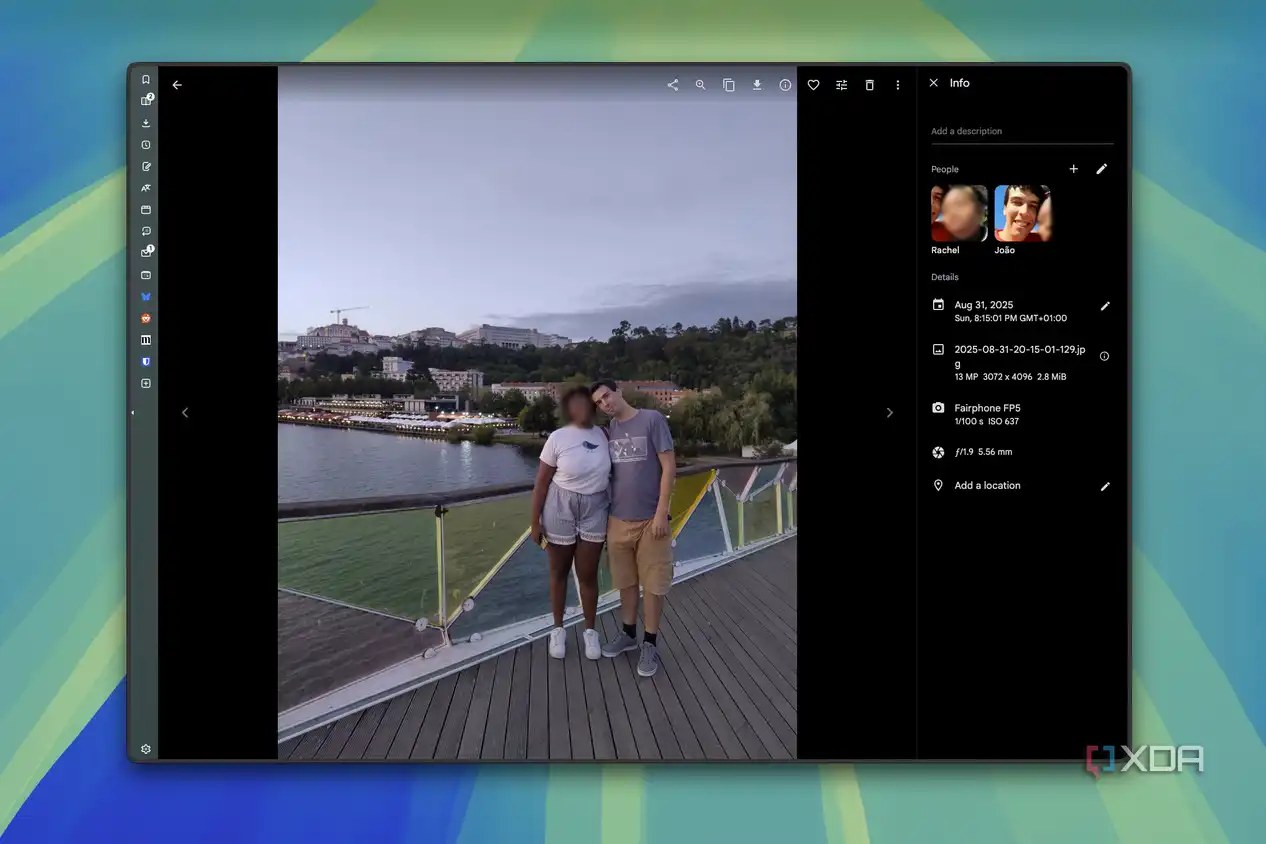The height and width of the screenshot is (844, 1266).
Task: Edit people using the pencil icon
Action: point(1102,169)
